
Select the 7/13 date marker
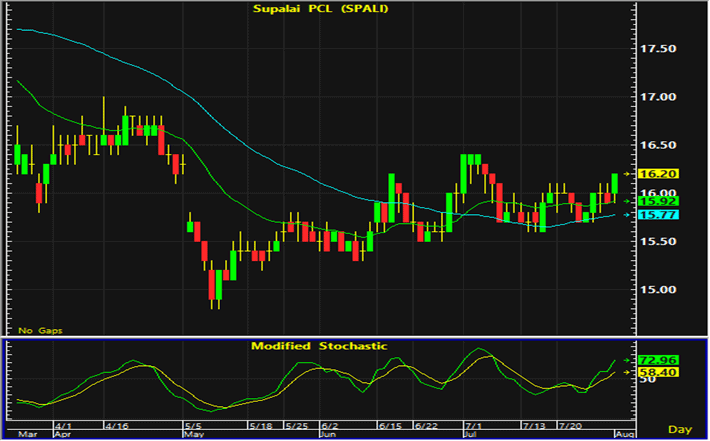pos(534,426)
